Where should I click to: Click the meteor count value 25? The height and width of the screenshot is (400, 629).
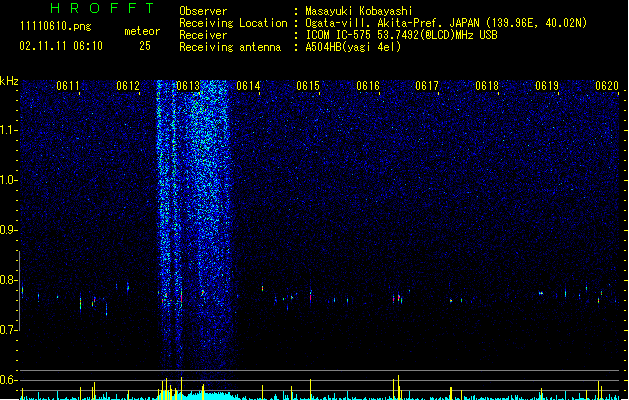click(145, 46)
